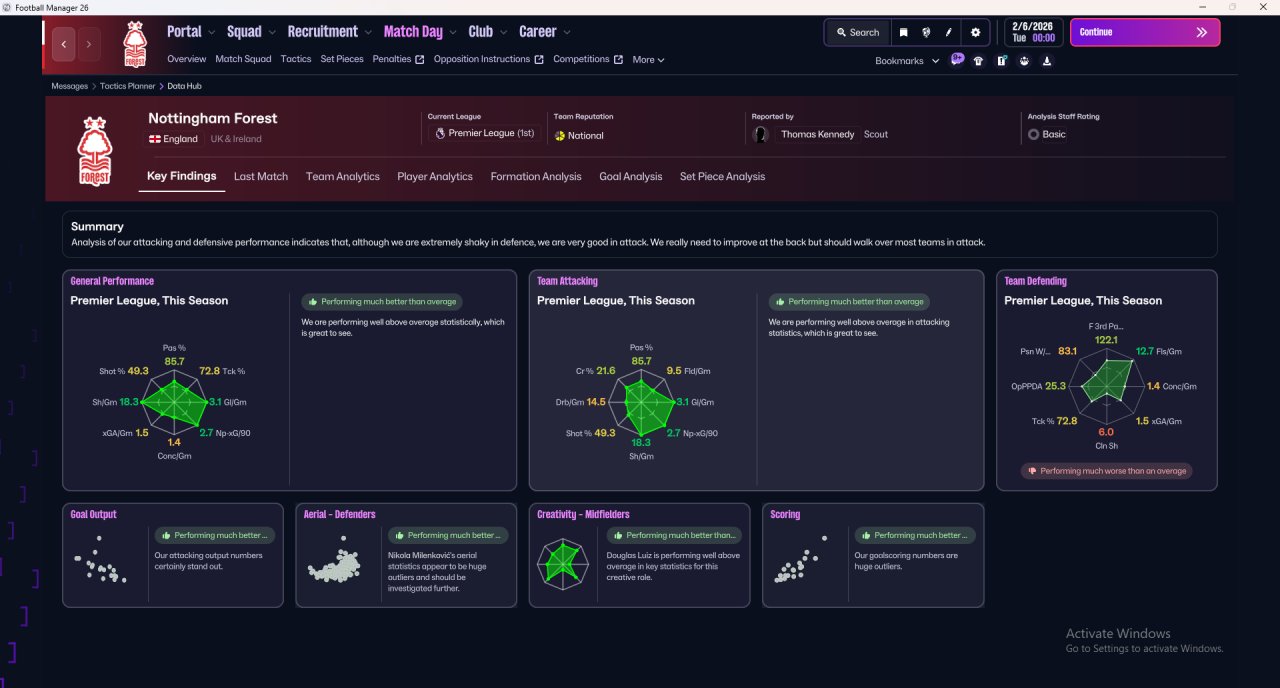Click the Search field

point(858,32)
